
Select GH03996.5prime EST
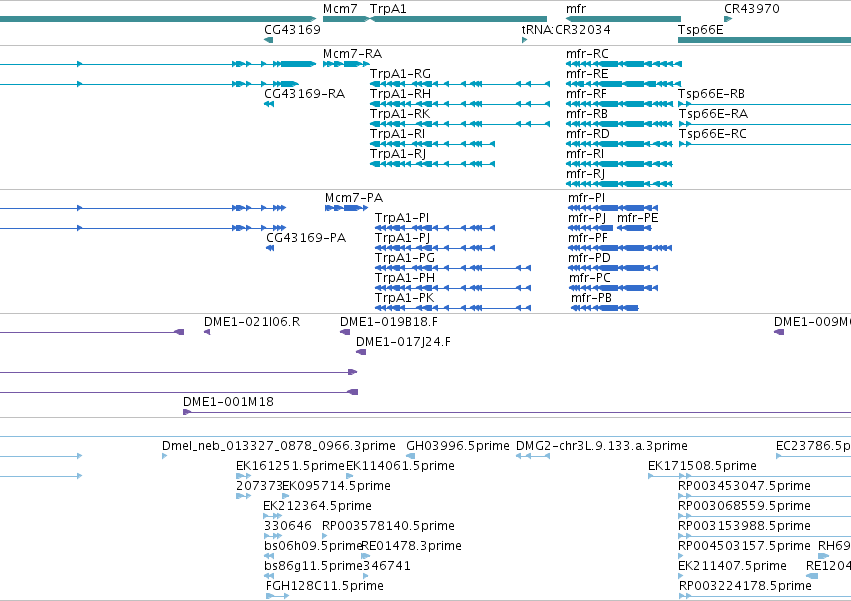410,456
